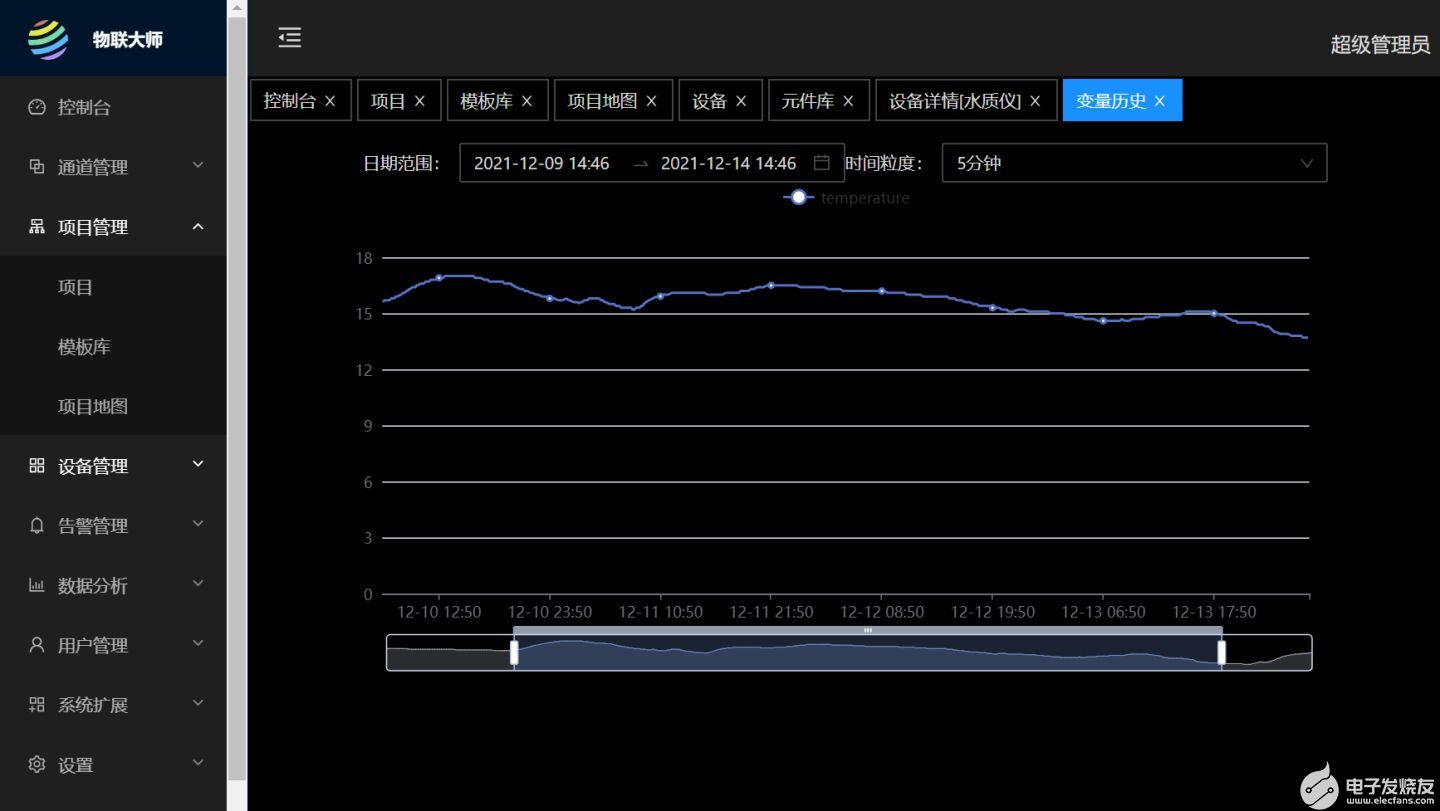
Task: Open 项目地图 submenu item in sidebar
Action: point(113,407)
